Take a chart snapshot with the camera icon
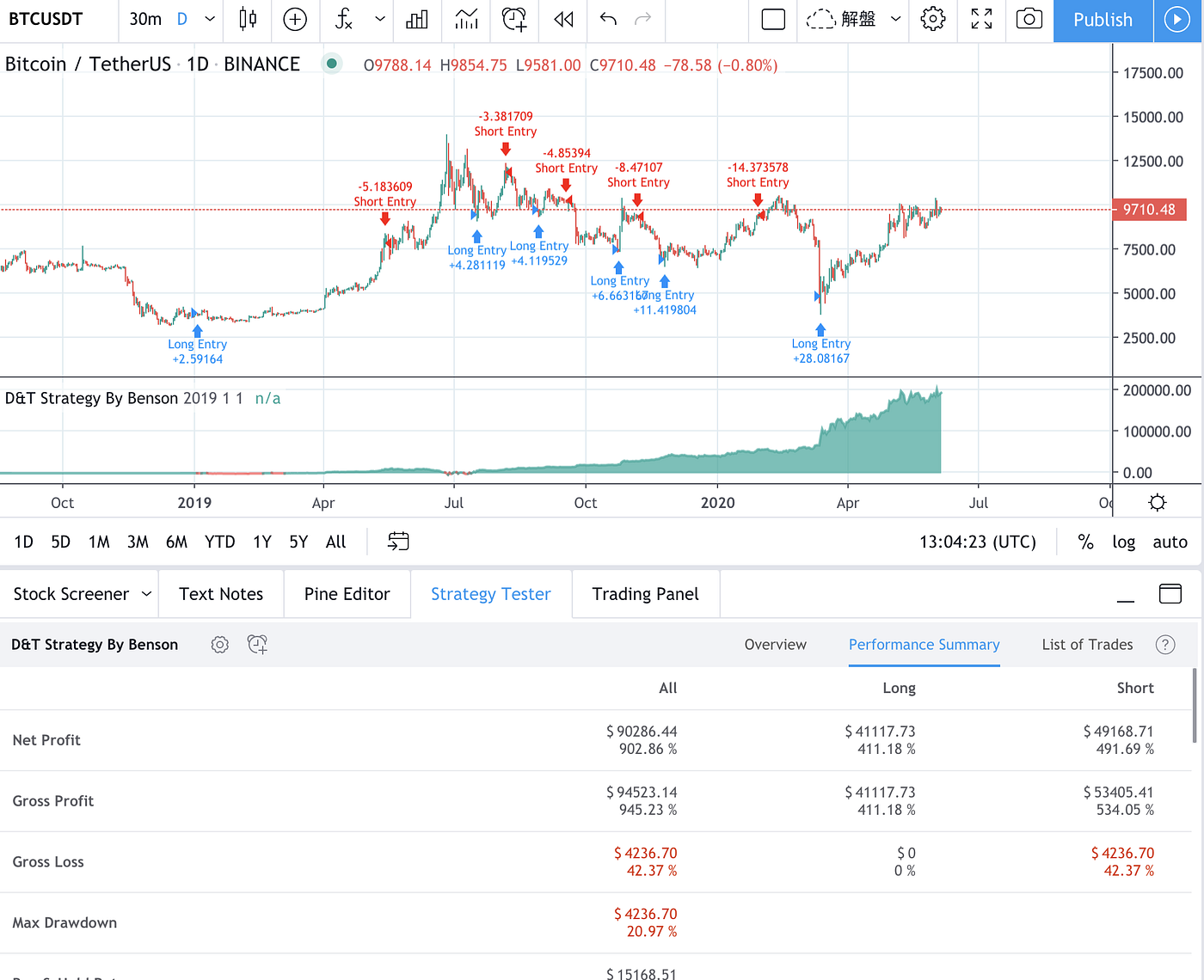Screen dimensions: 1204x980 tap(1029, 19)
